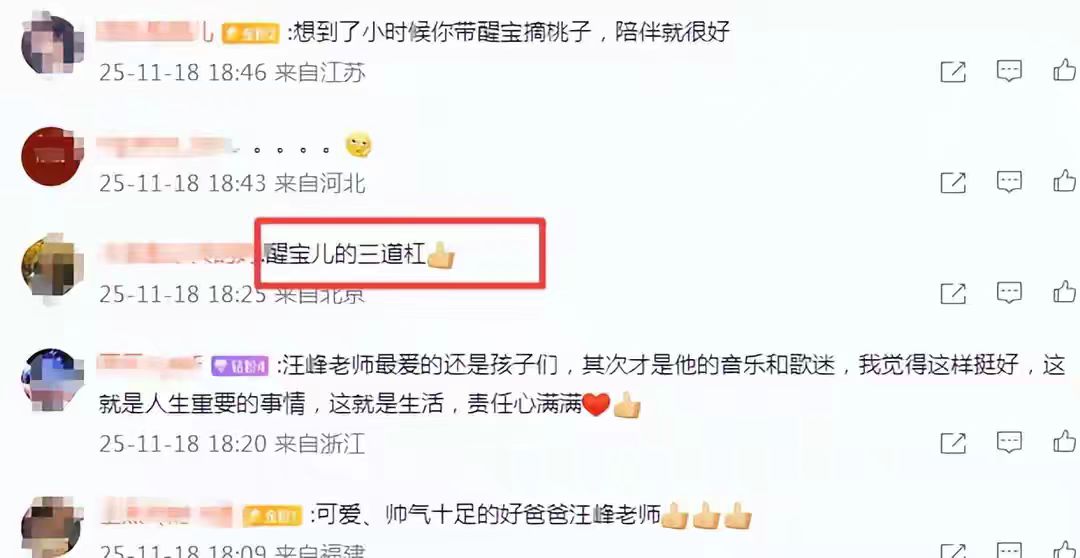View profile picture of the Beijing commenter
The image size is (1080, 558).
click(x=52, y=267)
